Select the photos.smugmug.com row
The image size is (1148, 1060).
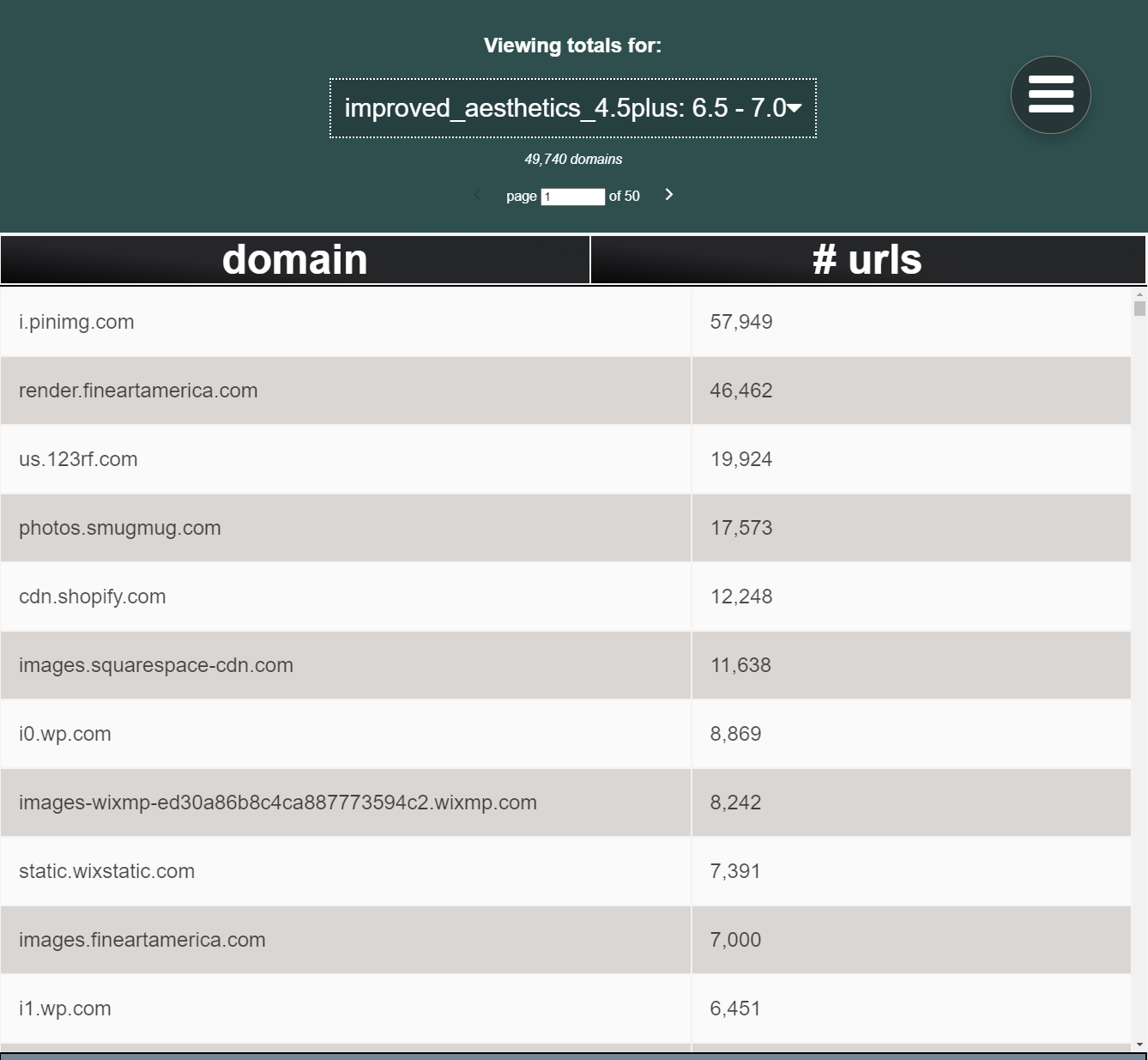click(x=565, y=528)
